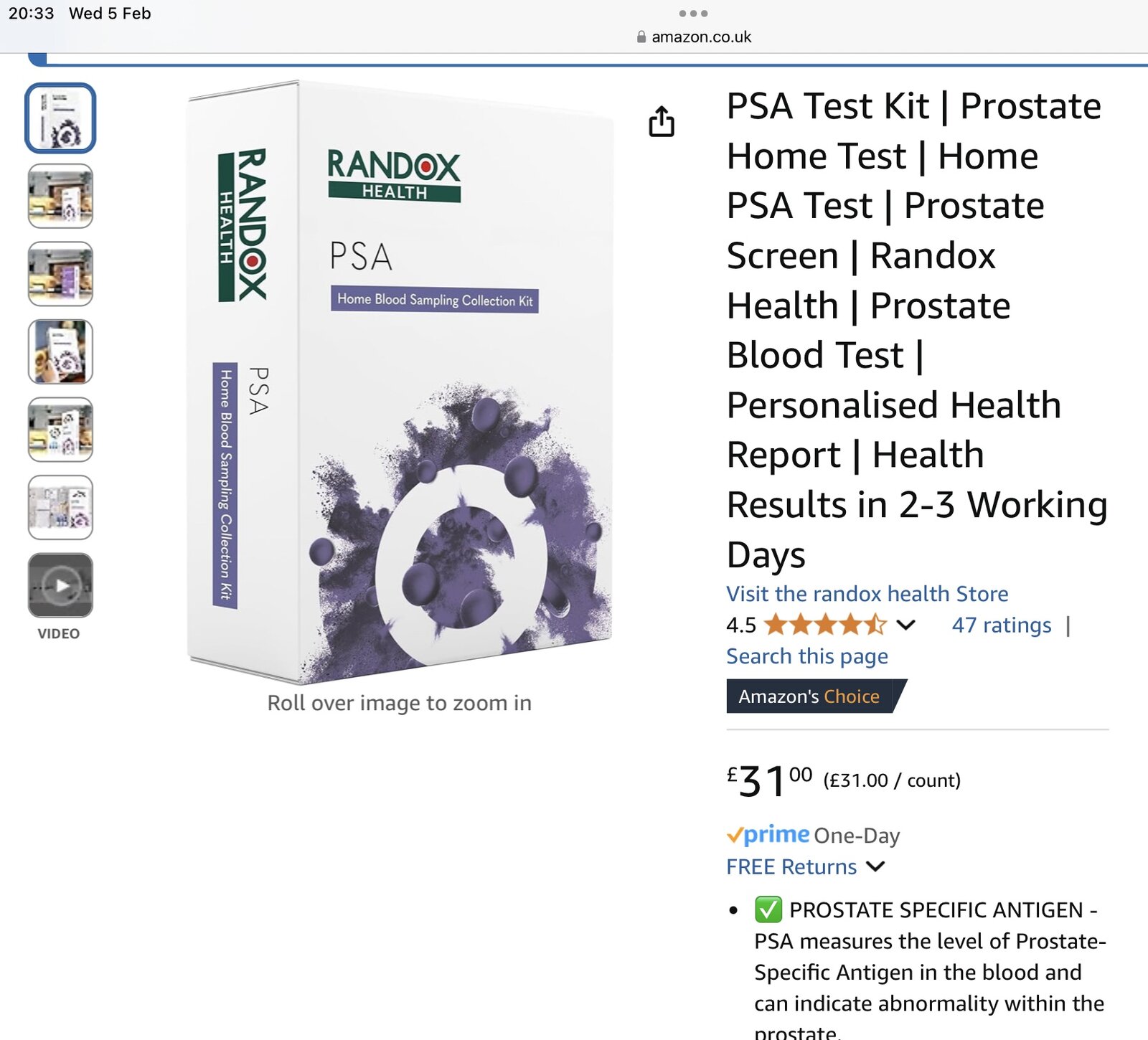The image size is (1148, 1040).
Task: Select the fifth product image thumbnail
Action: coord(60,430)
